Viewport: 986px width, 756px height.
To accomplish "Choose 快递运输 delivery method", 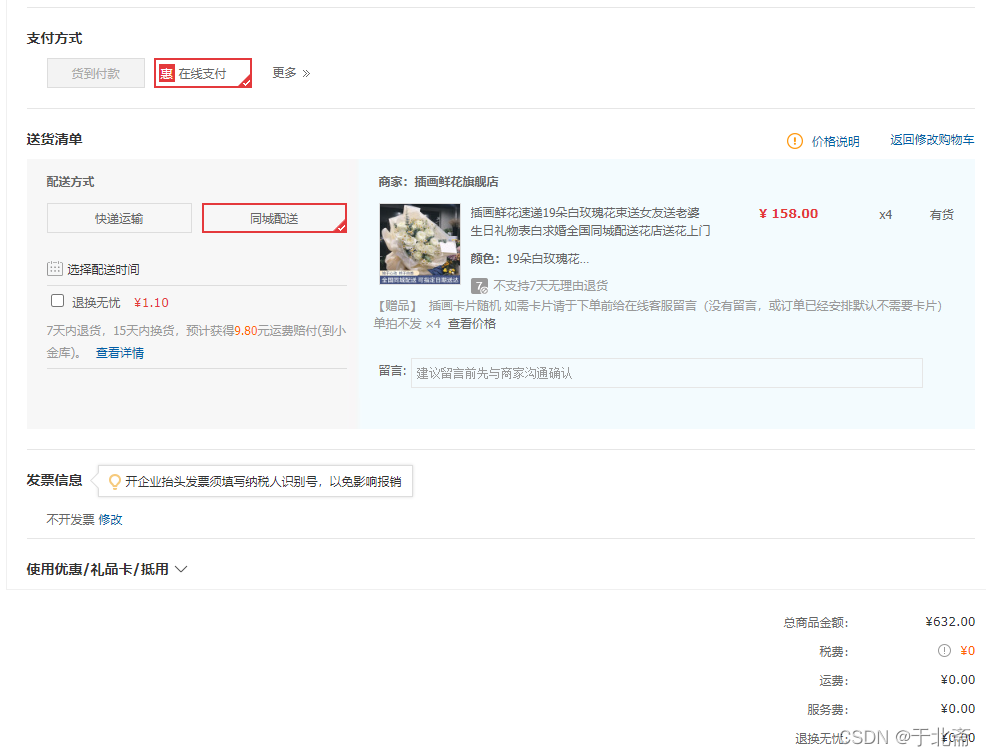I will click(x=119, y=218).
